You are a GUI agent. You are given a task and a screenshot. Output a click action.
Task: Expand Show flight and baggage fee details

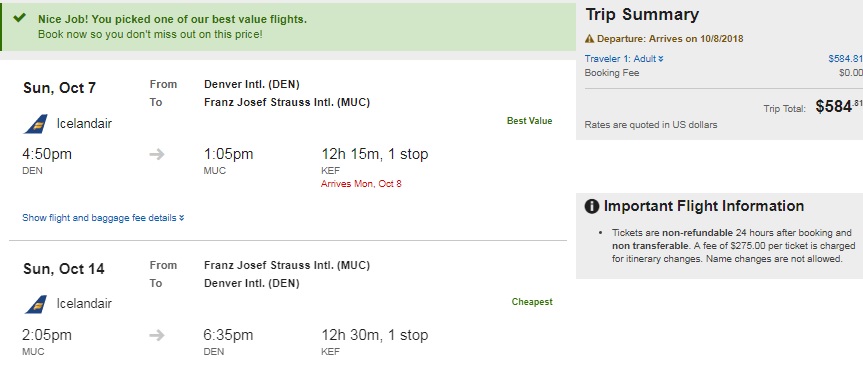[103, 218]
